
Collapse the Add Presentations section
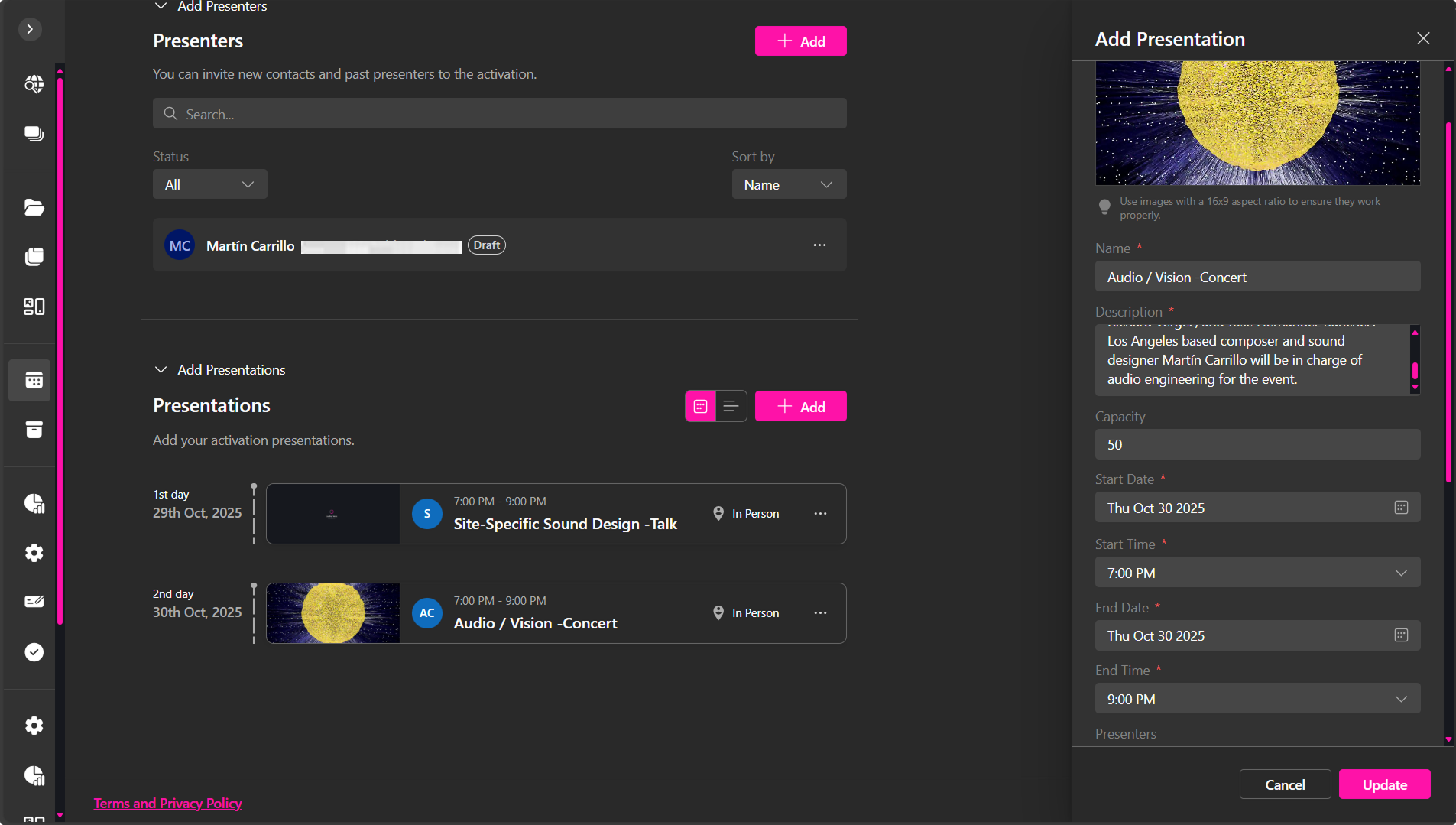[x=161, y=370]
